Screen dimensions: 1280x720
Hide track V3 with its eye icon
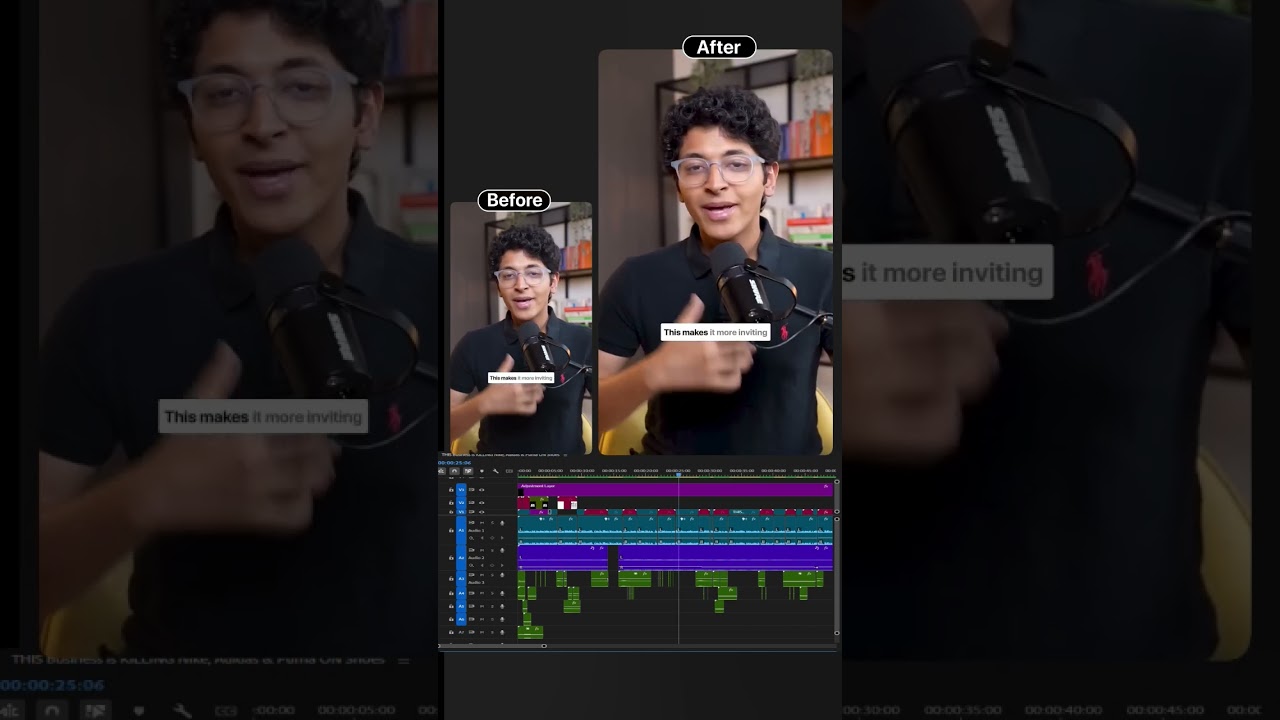[x=482, y=489]
